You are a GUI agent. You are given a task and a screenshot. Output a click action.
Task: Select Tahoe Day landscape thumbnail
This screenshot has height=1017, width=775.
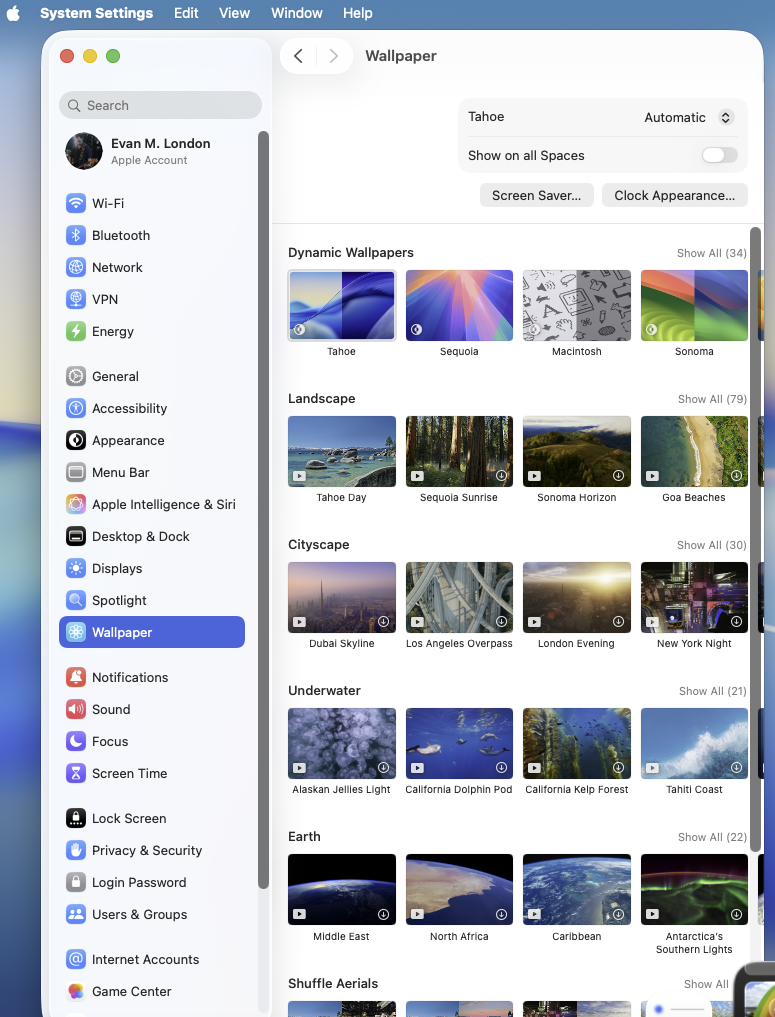pyautogui.click(x=342, y=451)
